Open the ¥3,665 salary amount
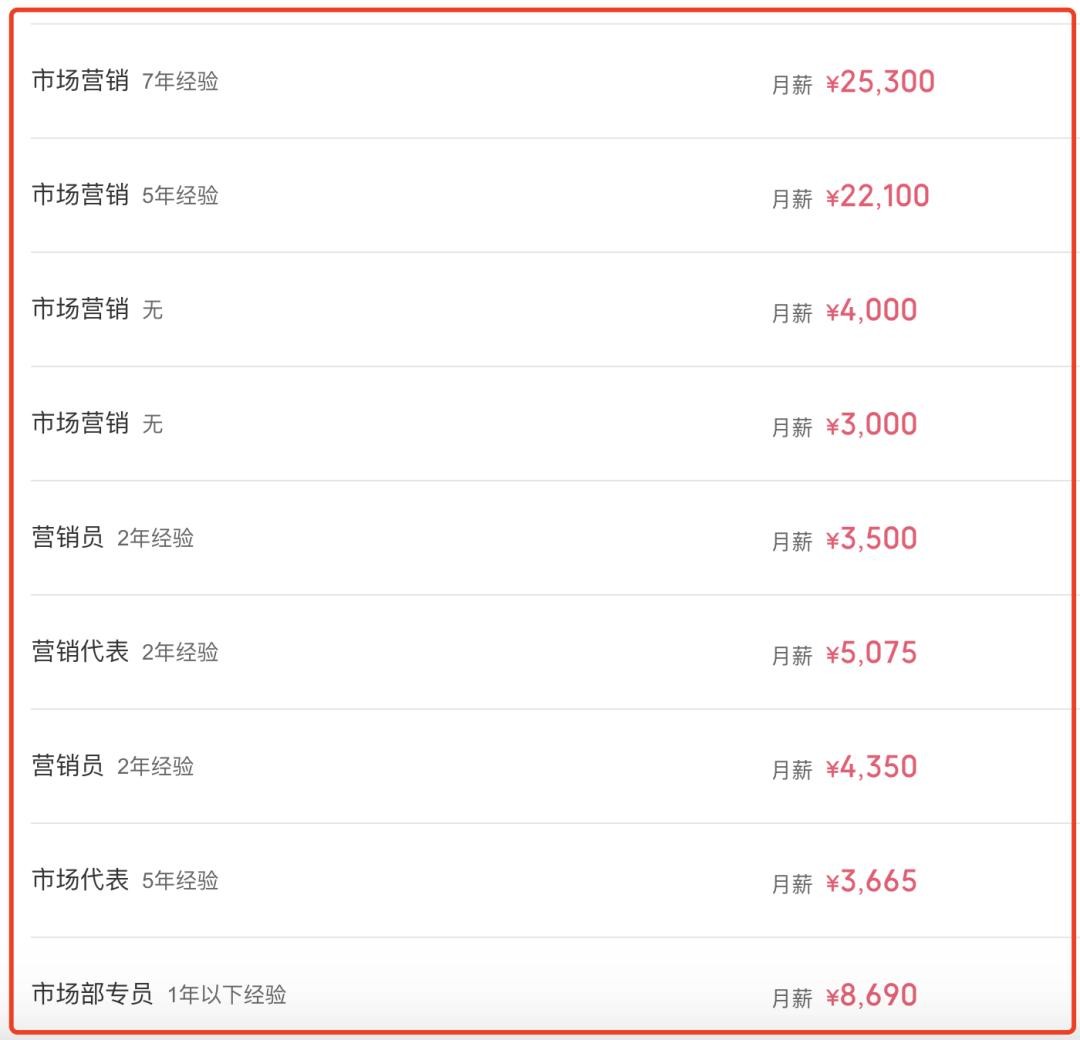 (871, 881)
